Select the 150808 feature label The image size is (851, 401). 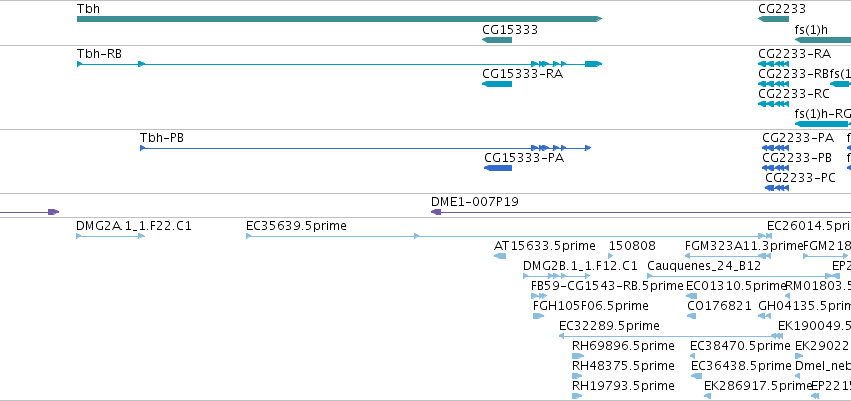point(632,246)
